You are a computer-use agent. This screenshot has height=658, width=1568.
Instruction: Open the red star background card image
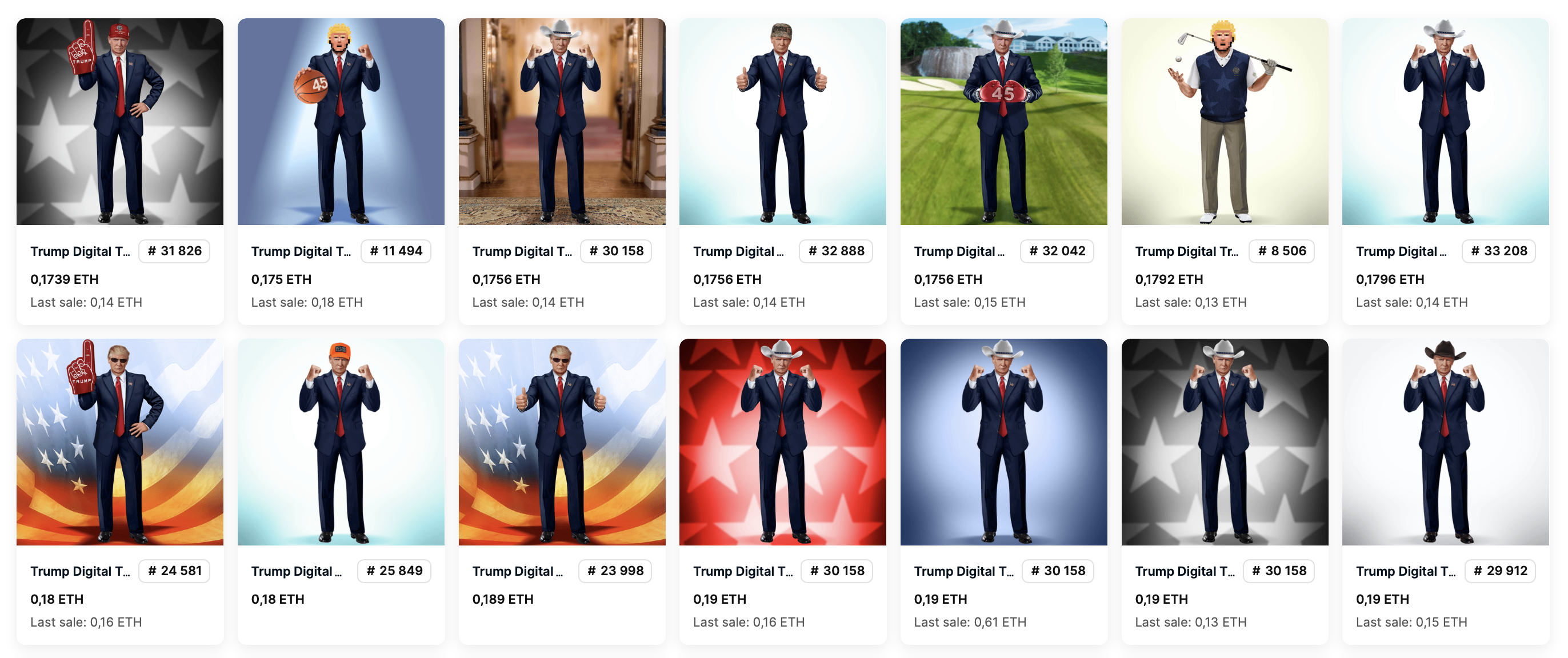(783, 442)
